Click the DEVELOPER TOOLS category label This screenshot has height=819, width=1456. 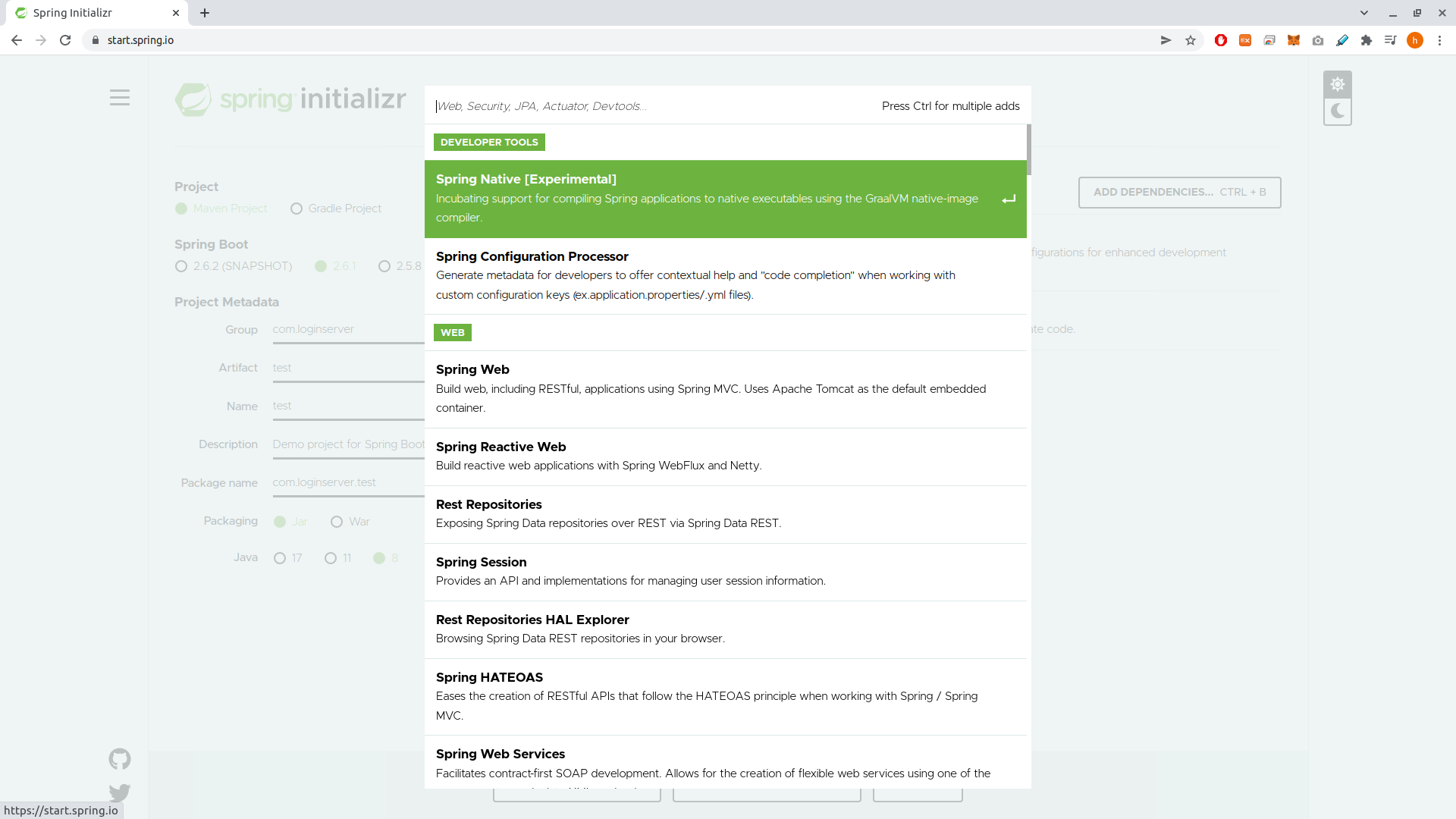click(489, 142)
